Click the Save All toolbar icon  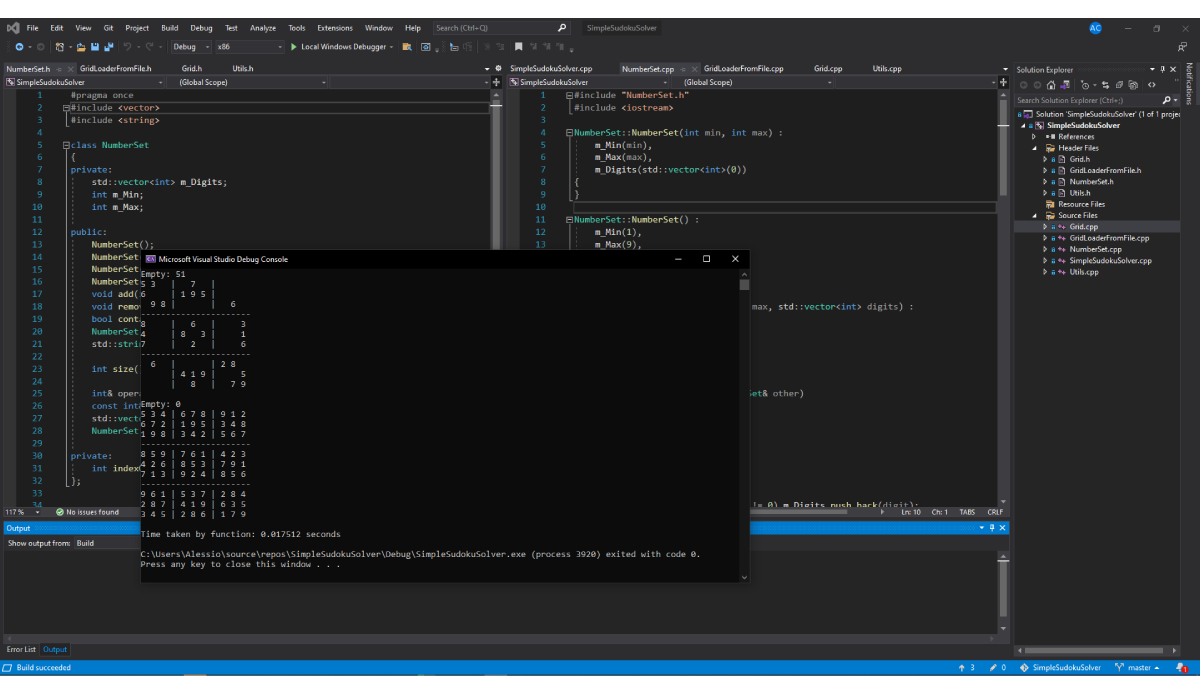click(x=108, y=47)
